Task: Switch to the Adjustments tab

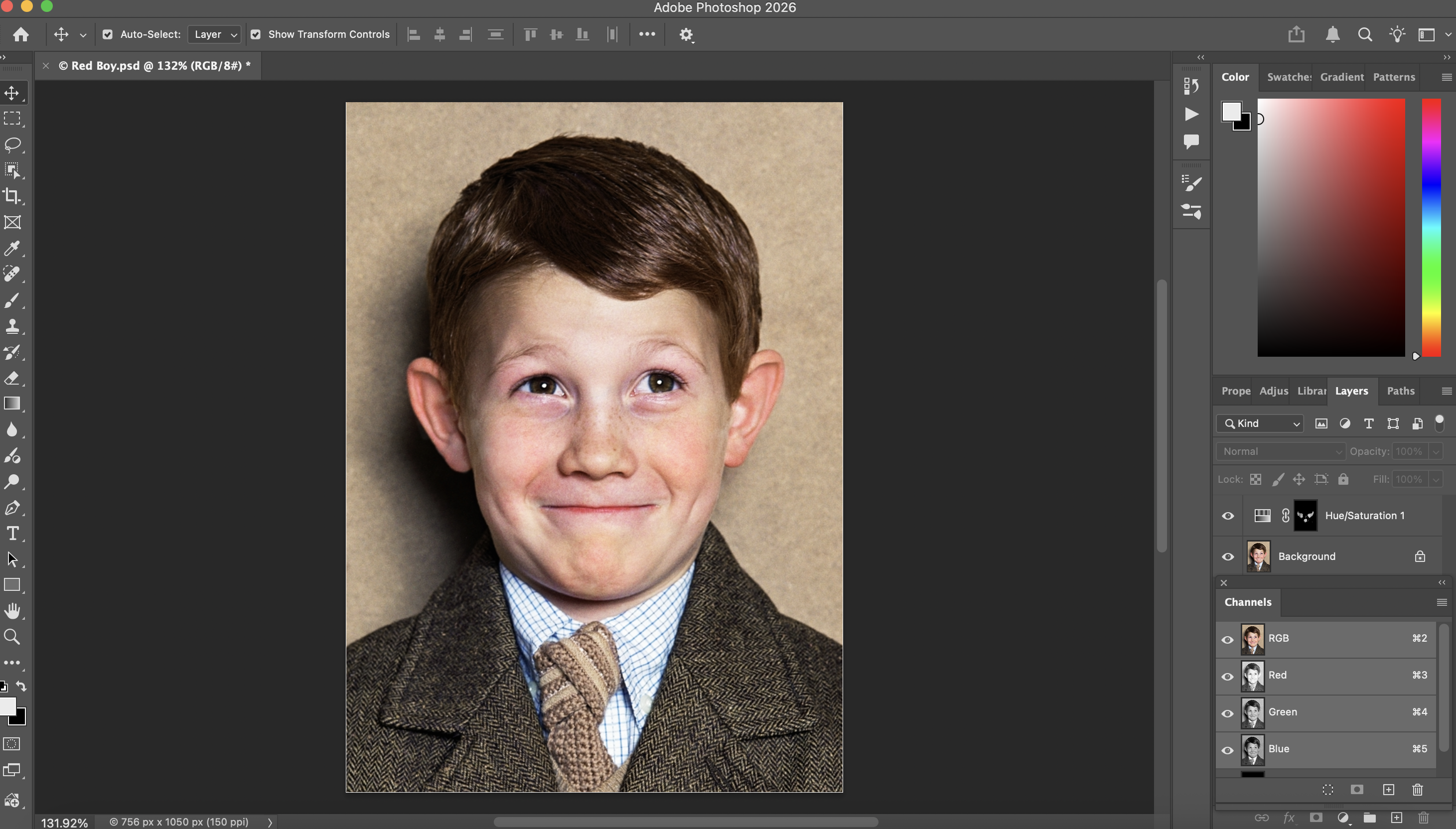Action: coord(1273,391)
